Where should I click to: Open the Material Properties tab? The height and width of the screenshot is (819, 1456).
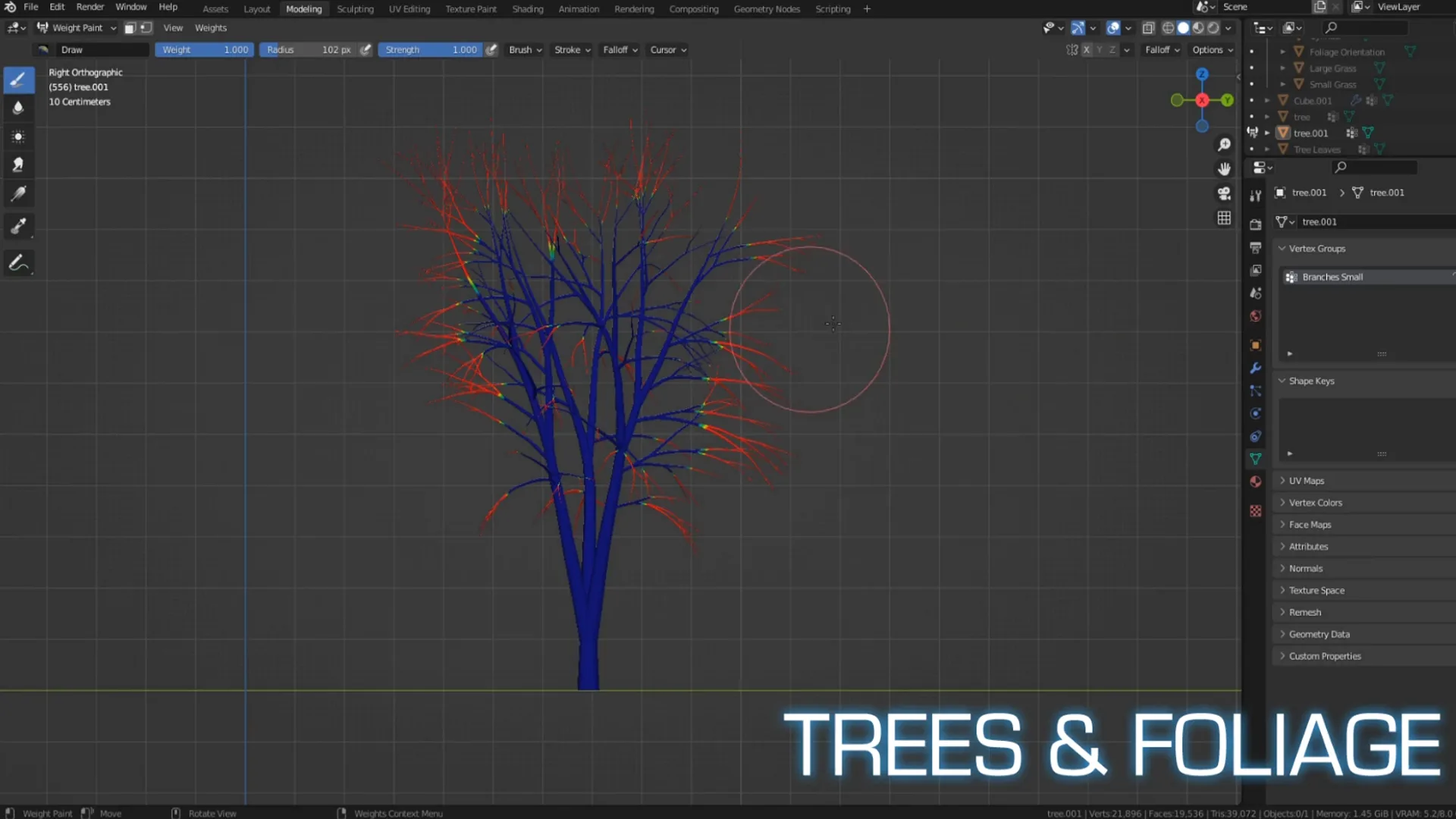1255,482
